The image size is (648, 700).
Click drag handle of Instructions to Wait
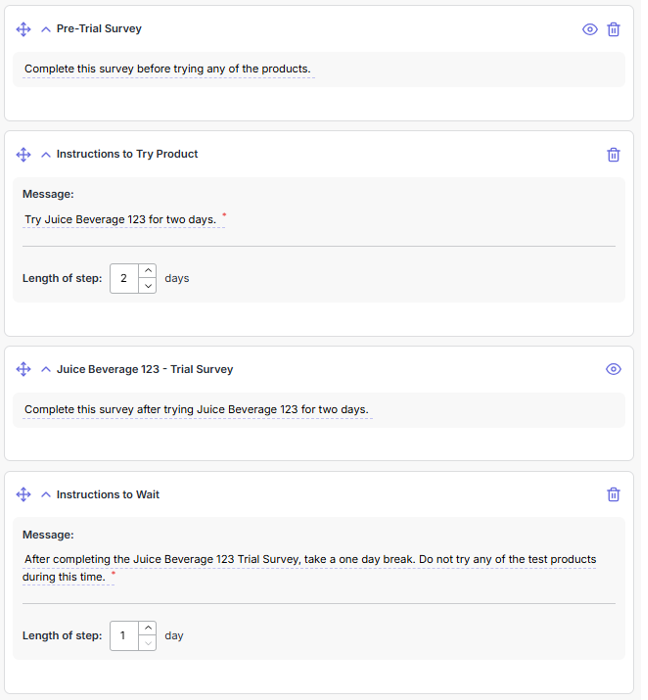point(24,495)
